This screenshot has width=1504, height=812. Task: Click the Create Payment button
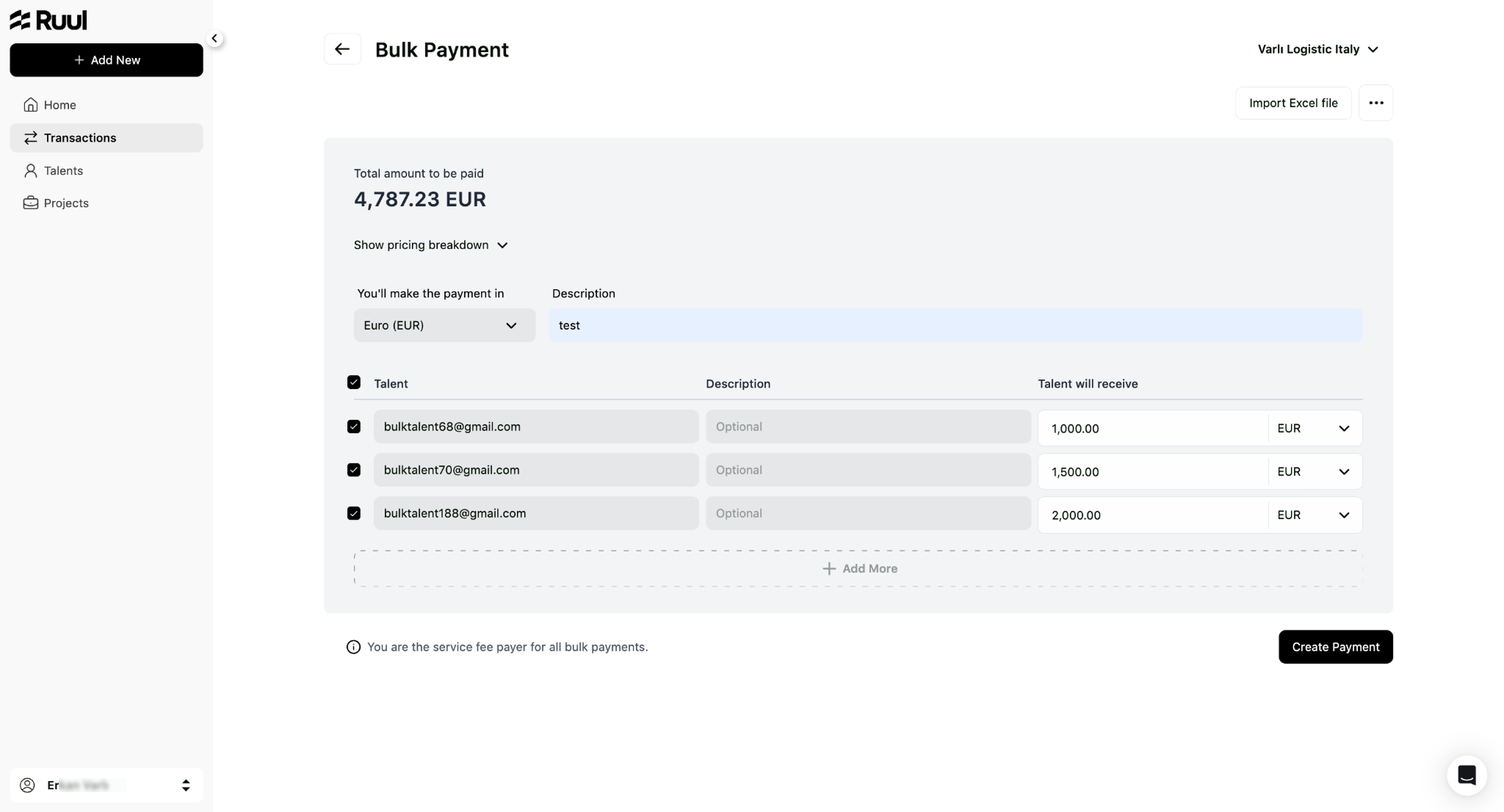tap(1335, 647)
